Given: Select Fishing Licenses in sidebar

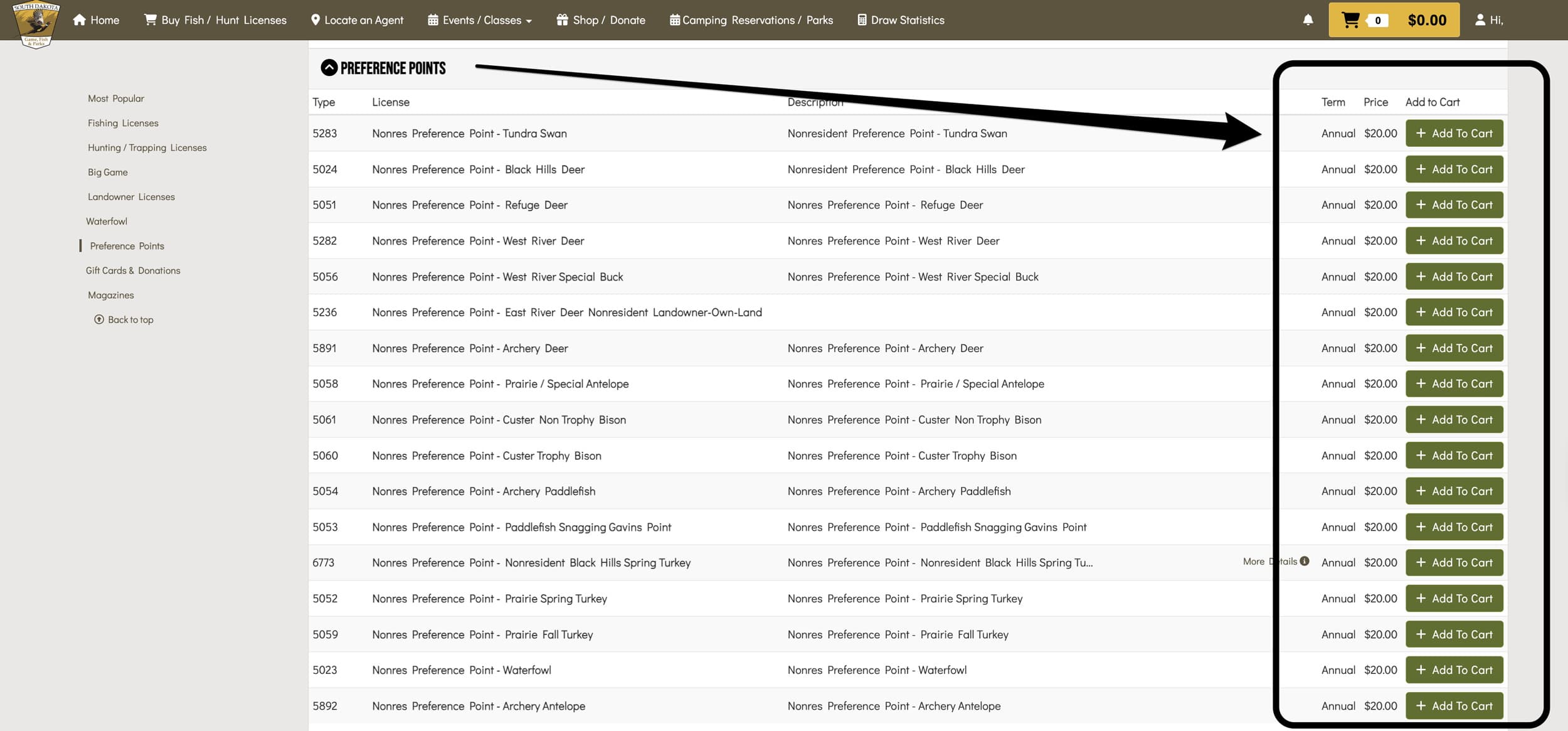Looking at the screenshot, I should (123, 123).
